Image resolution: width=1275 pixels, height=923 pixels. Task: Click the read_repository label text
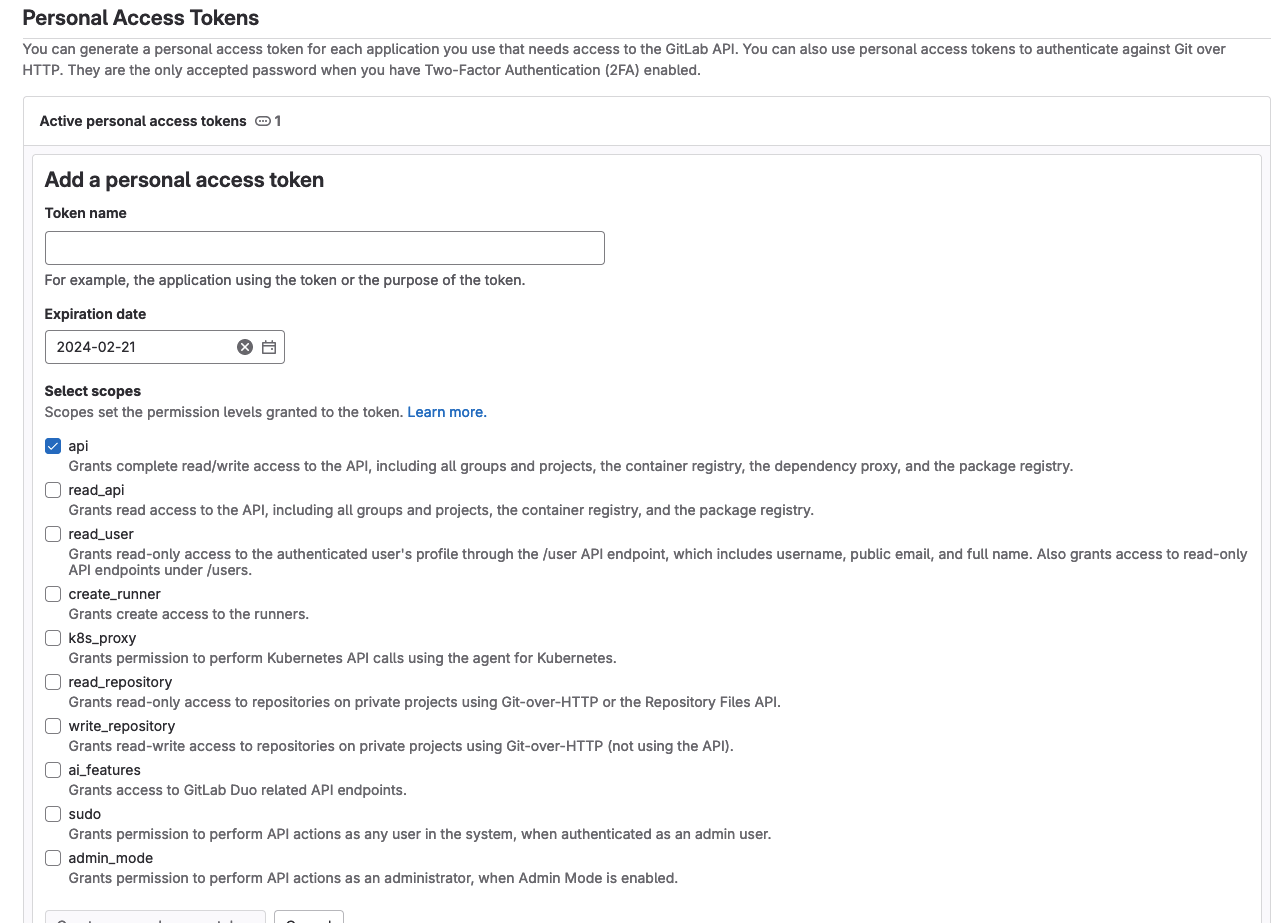[x=120, y=682]
